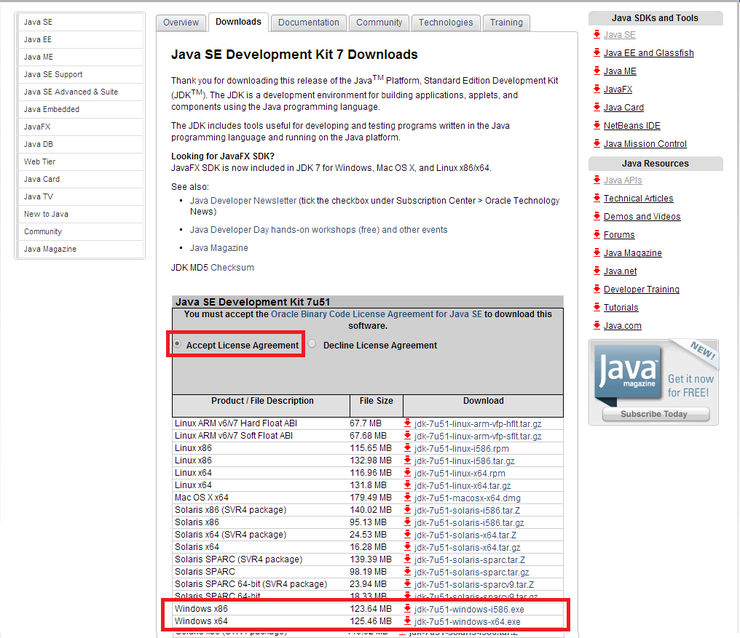The width and height of the screenshot is (740, 638).
Task: Select Accept License Agreement radio button
Action: [177, 344]
